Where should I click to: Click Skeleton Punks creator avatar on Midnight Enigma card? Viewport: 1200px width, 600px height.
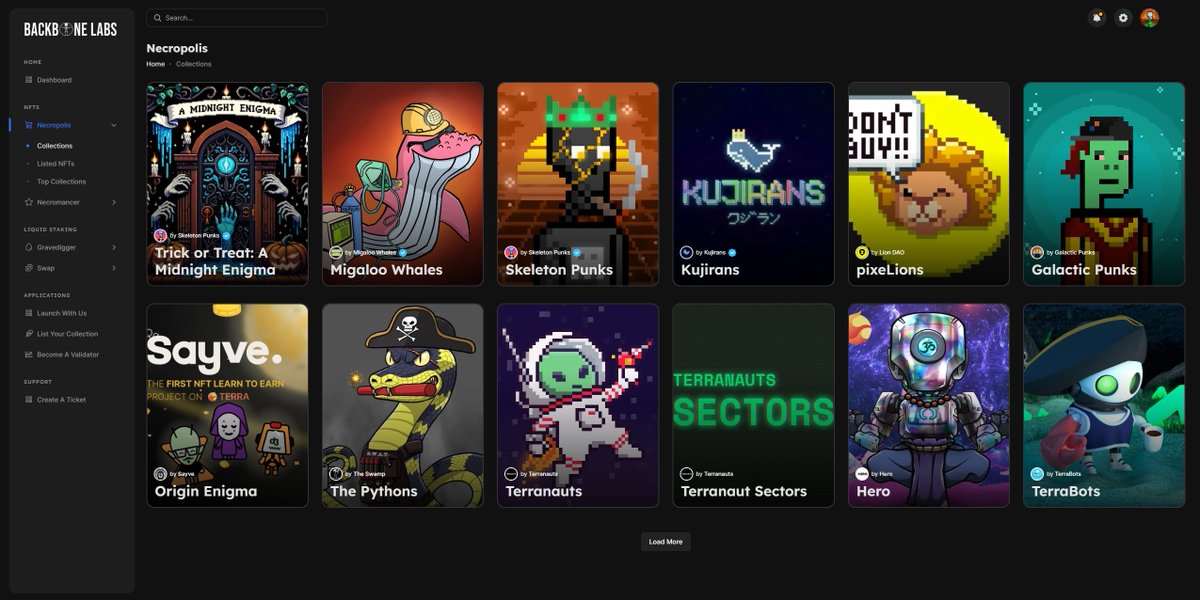click(160, 235)
